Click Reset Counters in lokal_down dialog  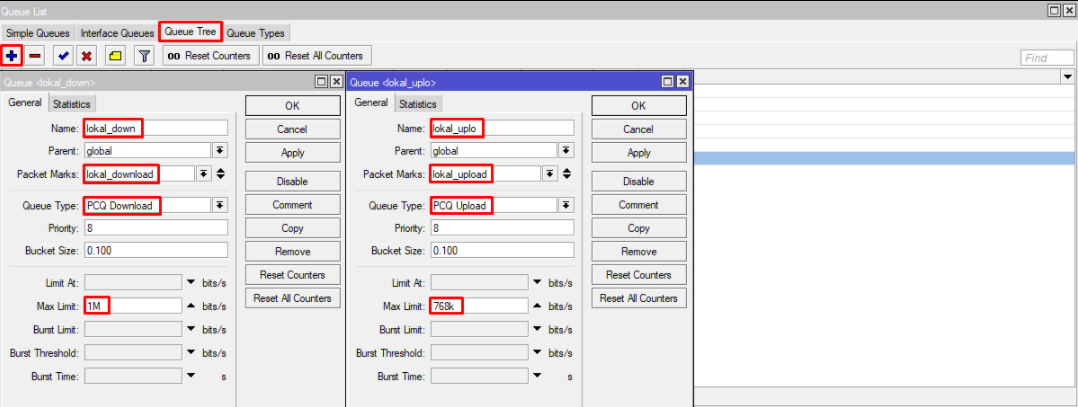[x=293, y=275]
